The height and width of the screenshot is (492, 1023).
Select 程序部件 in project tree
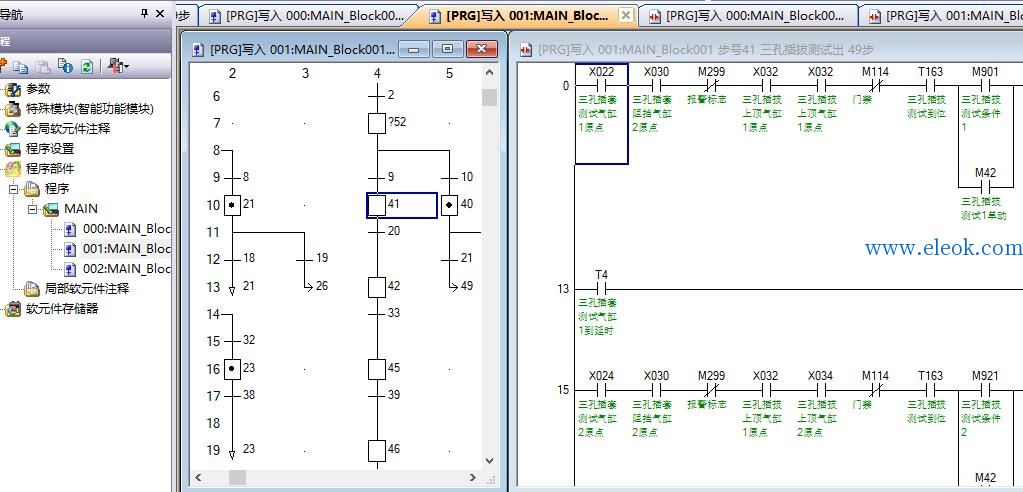(50, 168)
